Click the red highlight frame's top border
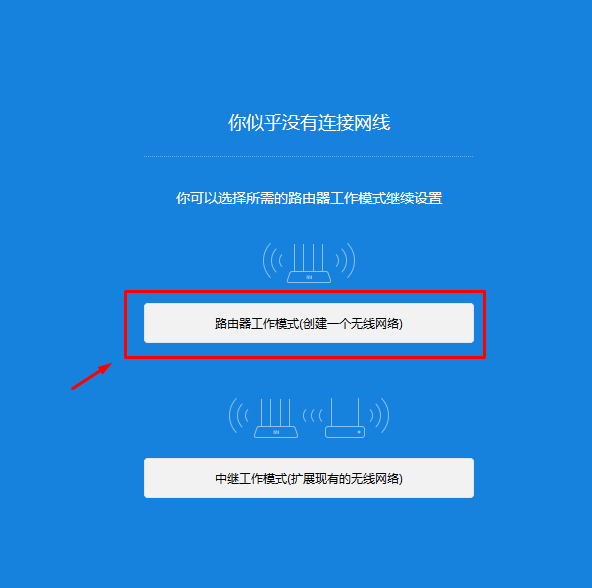 (305, 292)
